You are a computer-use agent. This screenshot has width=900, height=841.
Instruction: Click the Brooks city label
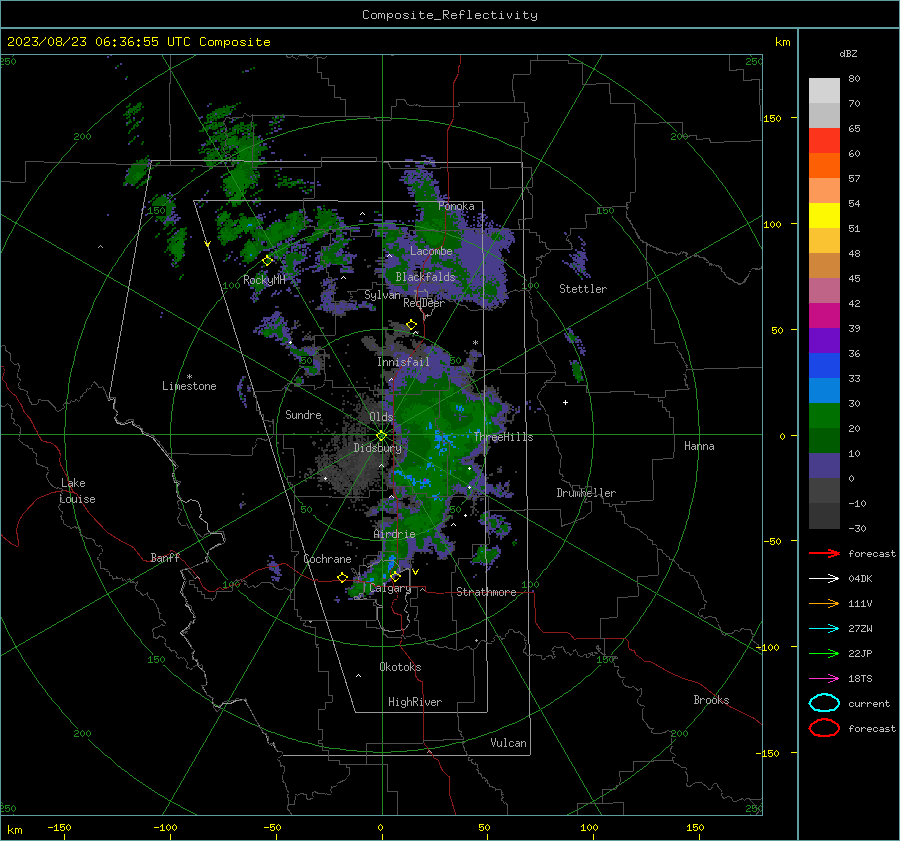point(711,700)
